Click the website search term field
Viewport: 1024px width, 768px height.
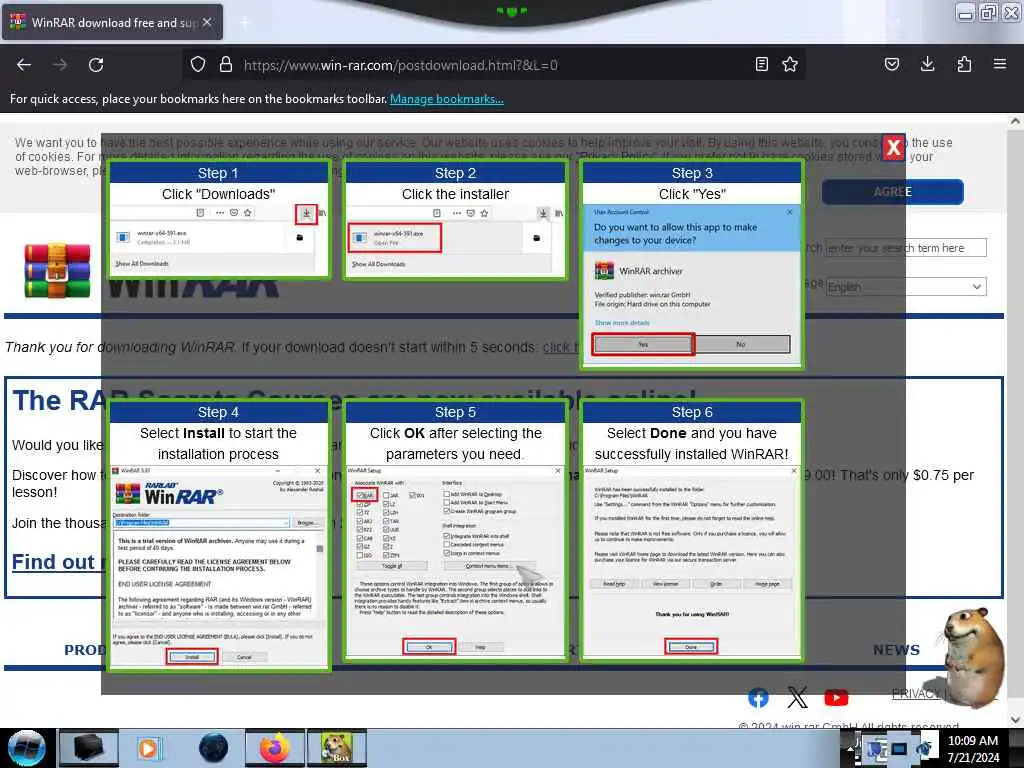tap(906, 248)
